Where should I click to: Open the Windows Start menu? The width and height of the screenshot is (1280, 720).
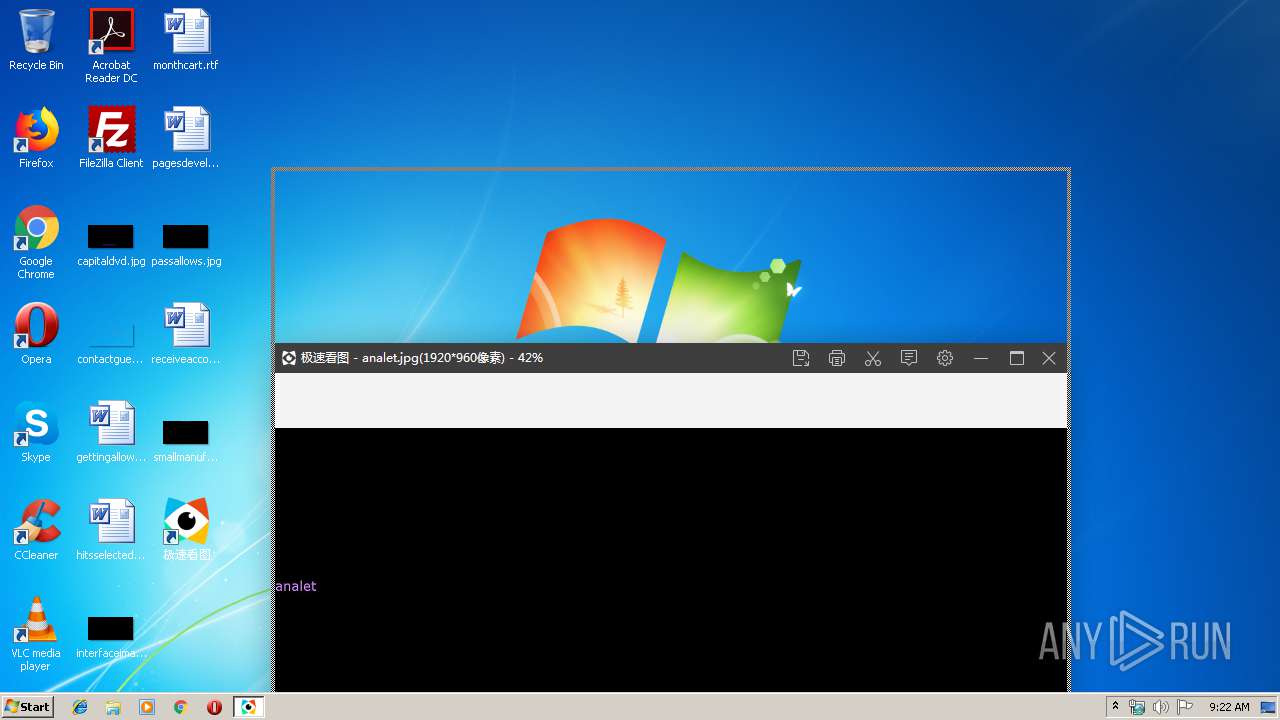pyautogui.click(x=27, y=706)
